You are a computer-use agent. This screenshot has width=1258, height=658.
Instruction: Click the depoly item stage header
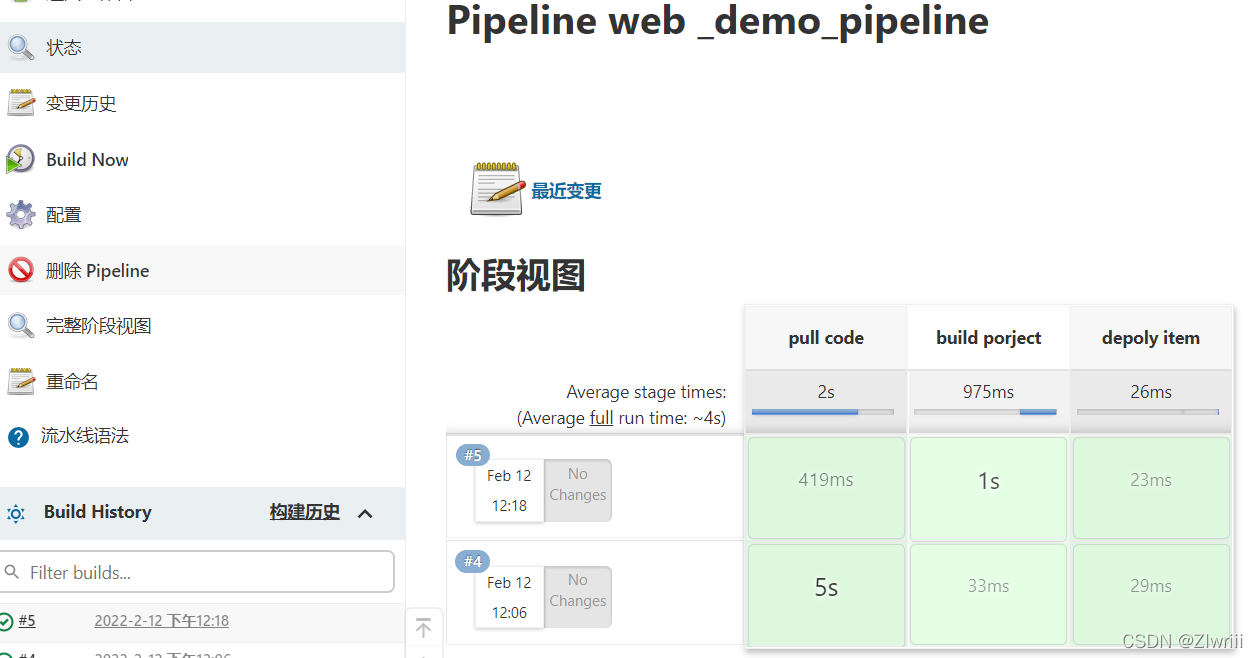click(1151, 338)
